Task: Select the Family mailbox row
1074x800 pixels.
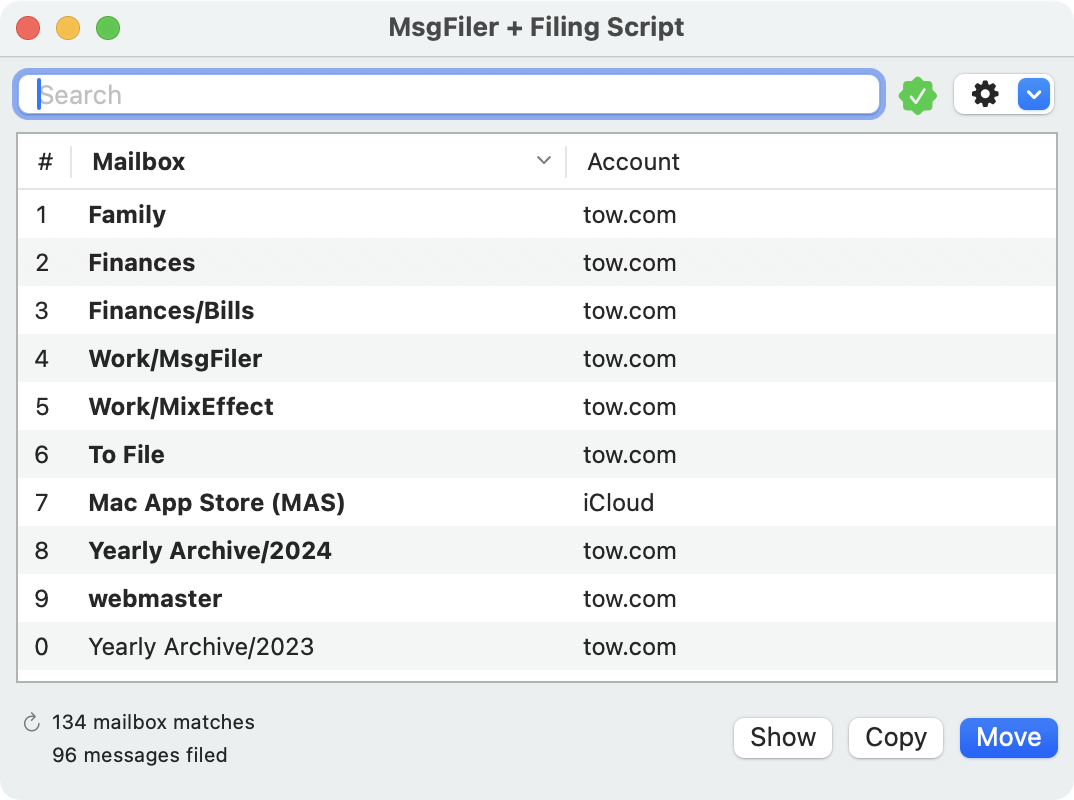Action: (x=127, y=215)
